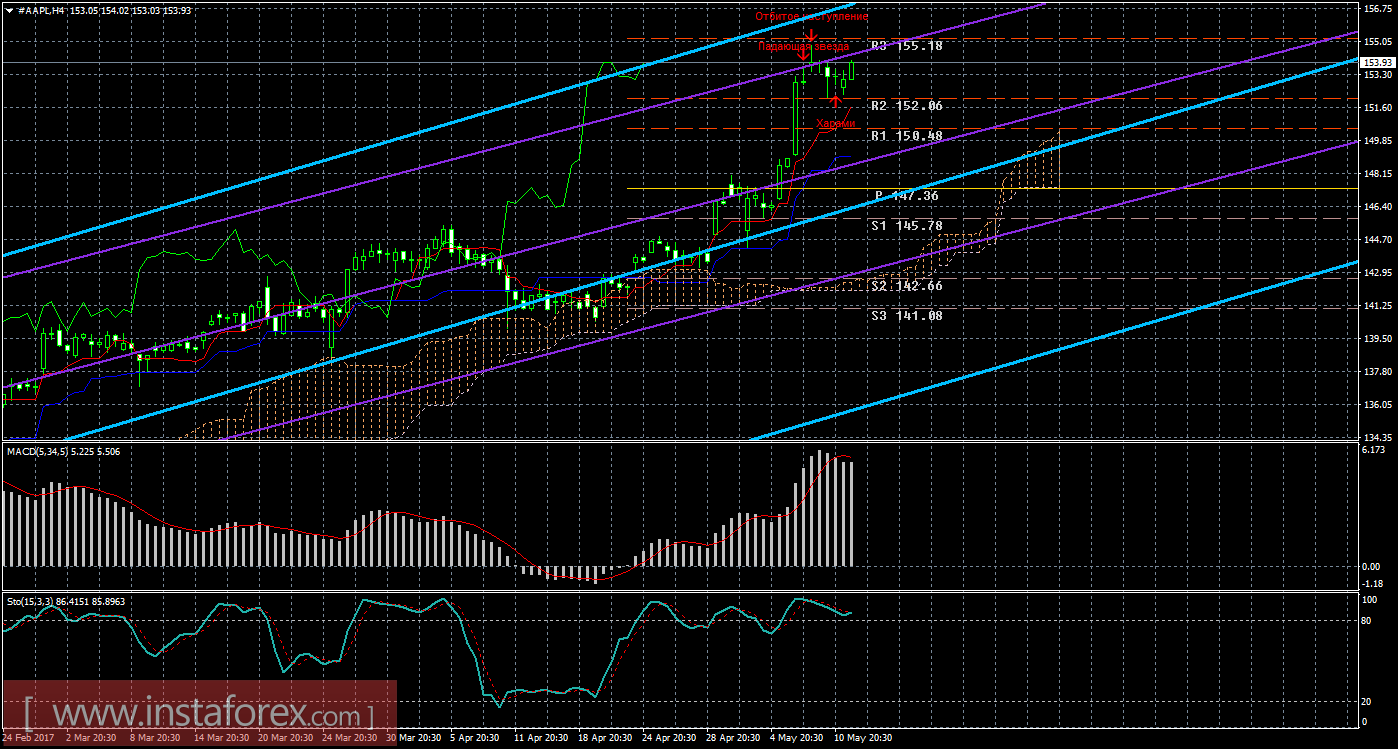Select the 'Падающая звезда' annotation label
The image size is (1398, 749).
pyautogui.click(x=803, y=46)
